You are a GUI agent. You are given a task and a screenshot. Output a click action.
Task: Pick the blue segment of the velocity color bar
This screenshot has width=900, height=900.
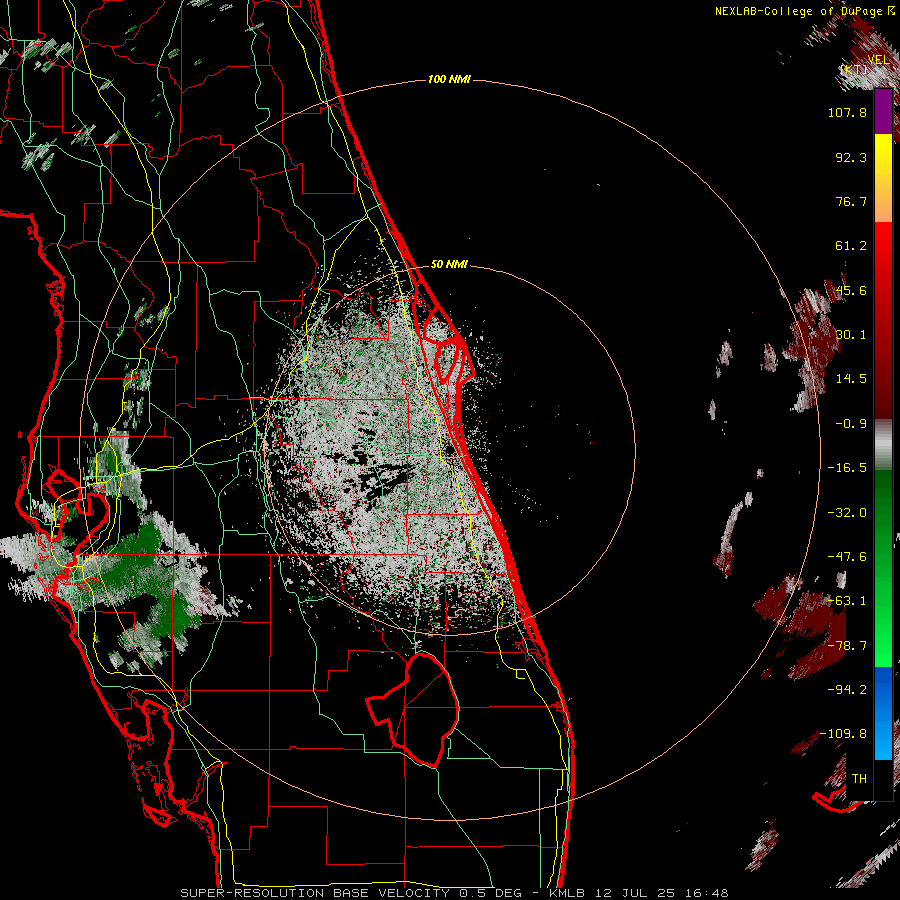[883, 713]
